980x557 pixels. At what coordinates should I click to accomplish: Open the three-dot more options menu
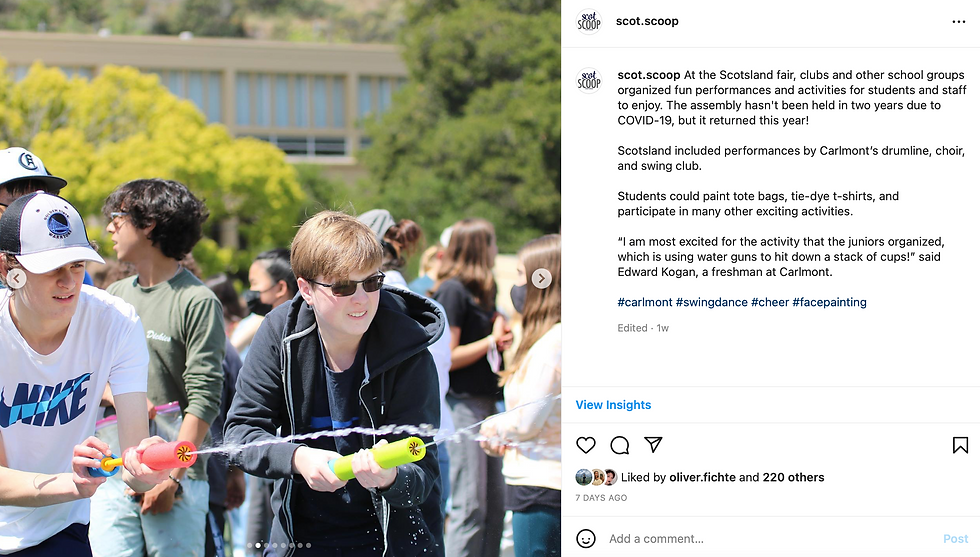tap(959, 22)
